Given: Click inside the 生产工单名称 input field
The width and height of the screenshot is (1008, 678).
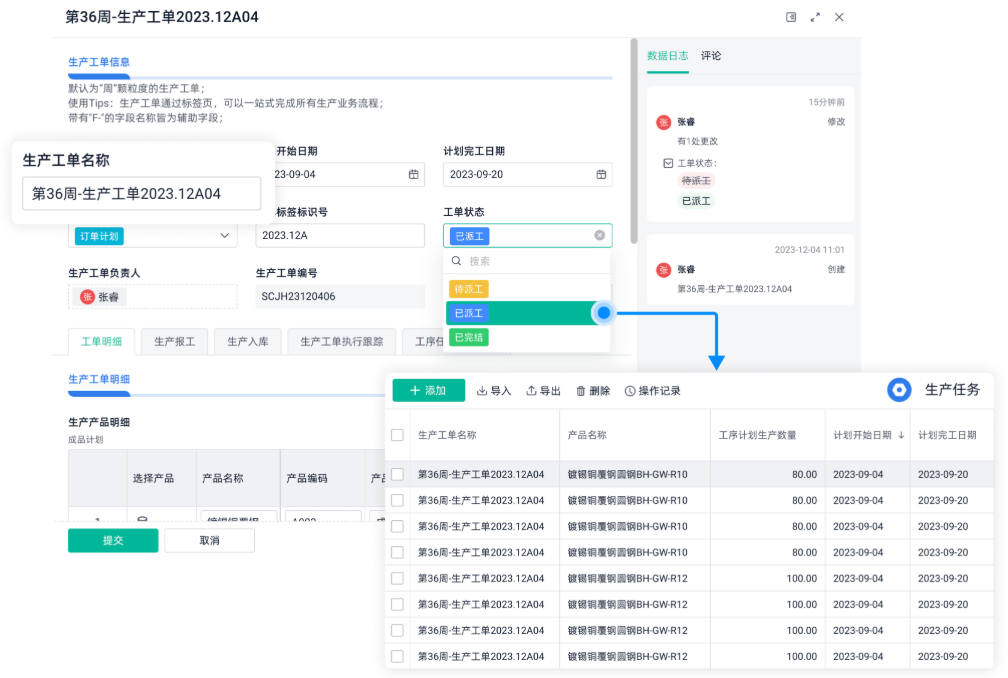Looking at the screenshot, I should tap(140, 192).
